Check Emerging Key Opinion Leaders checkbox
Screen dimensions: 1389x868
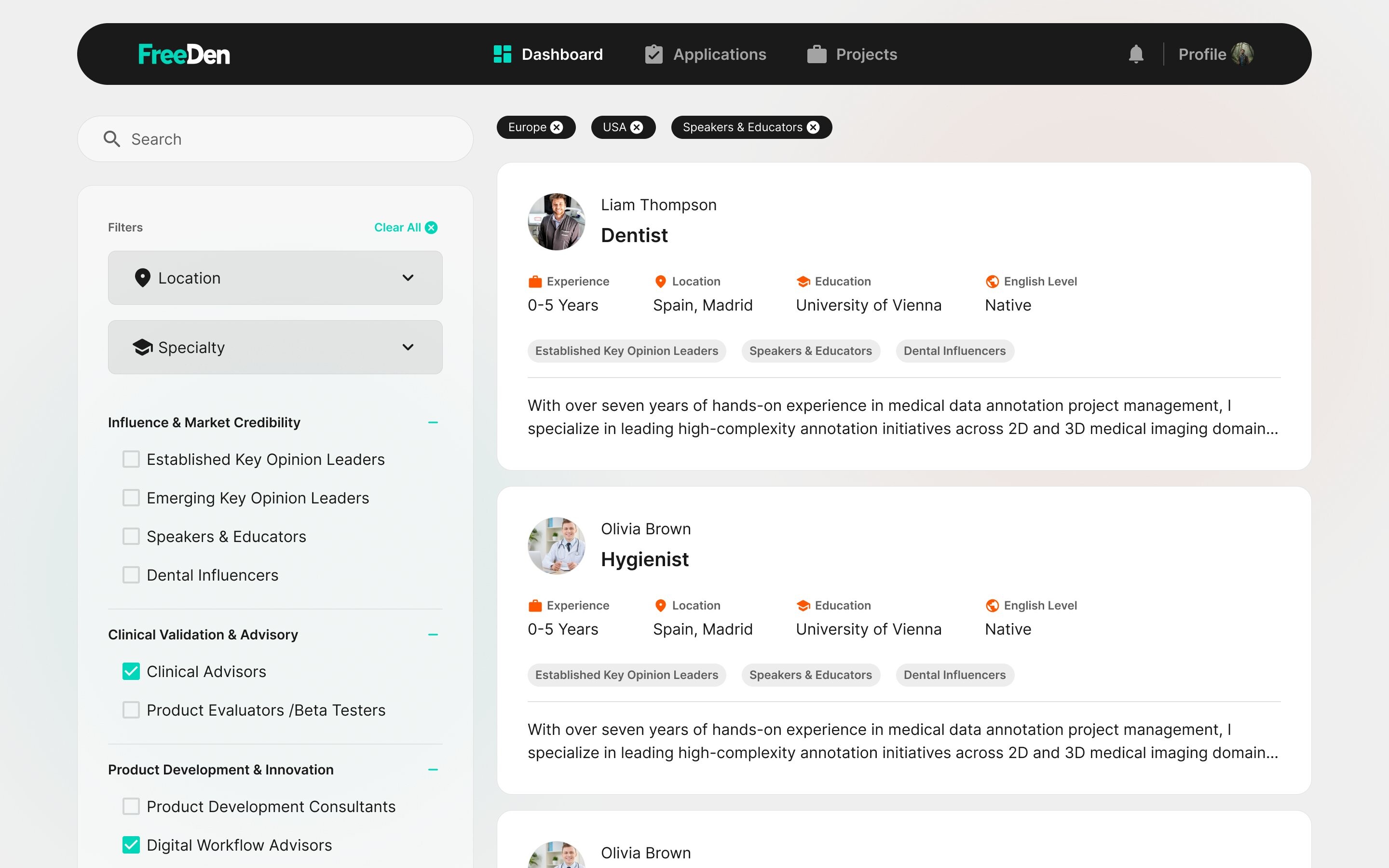[x=131, y=498]
